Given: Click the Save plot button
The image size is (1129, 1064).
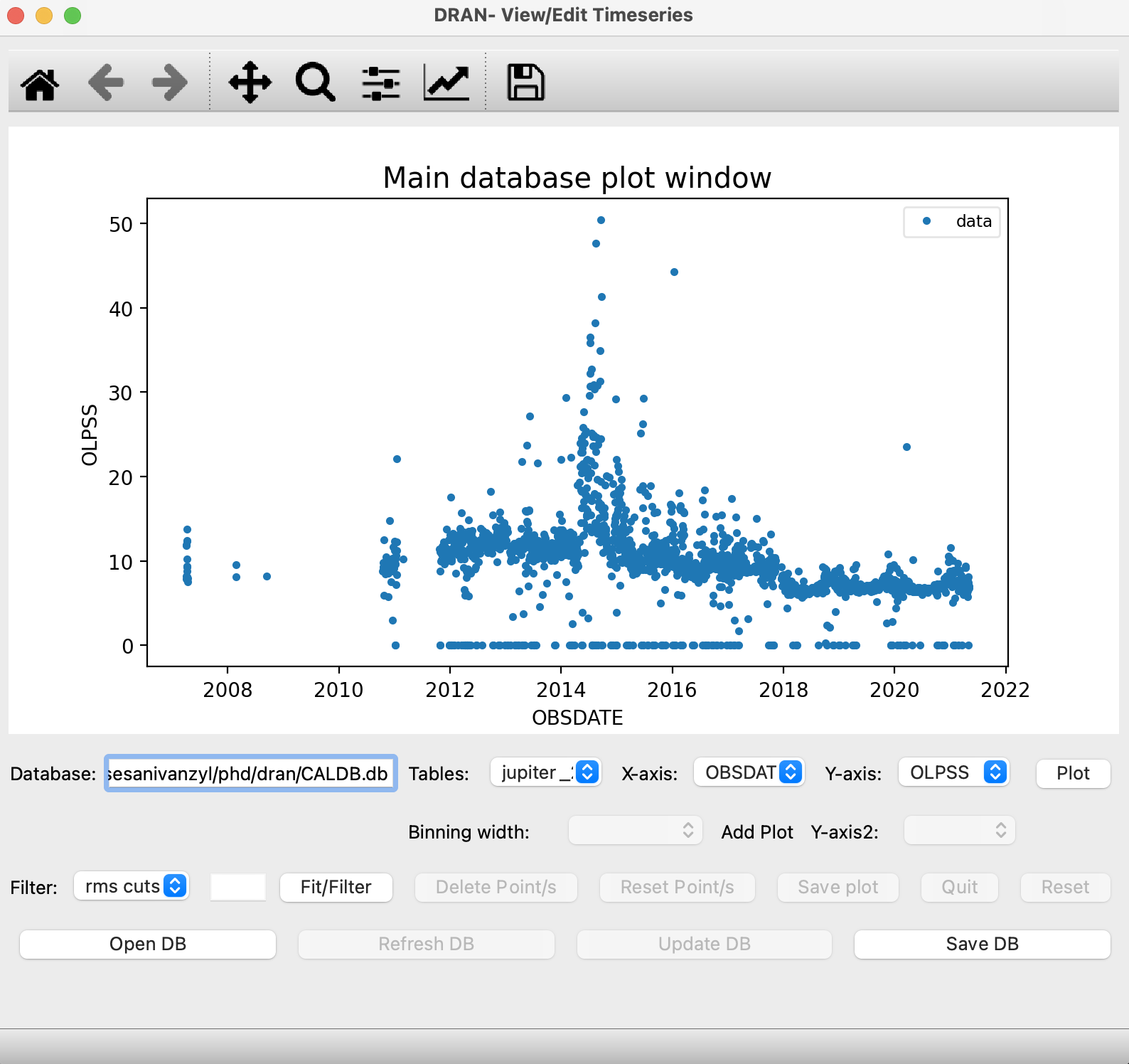Looking at the screenshot, I should point(838,887).
